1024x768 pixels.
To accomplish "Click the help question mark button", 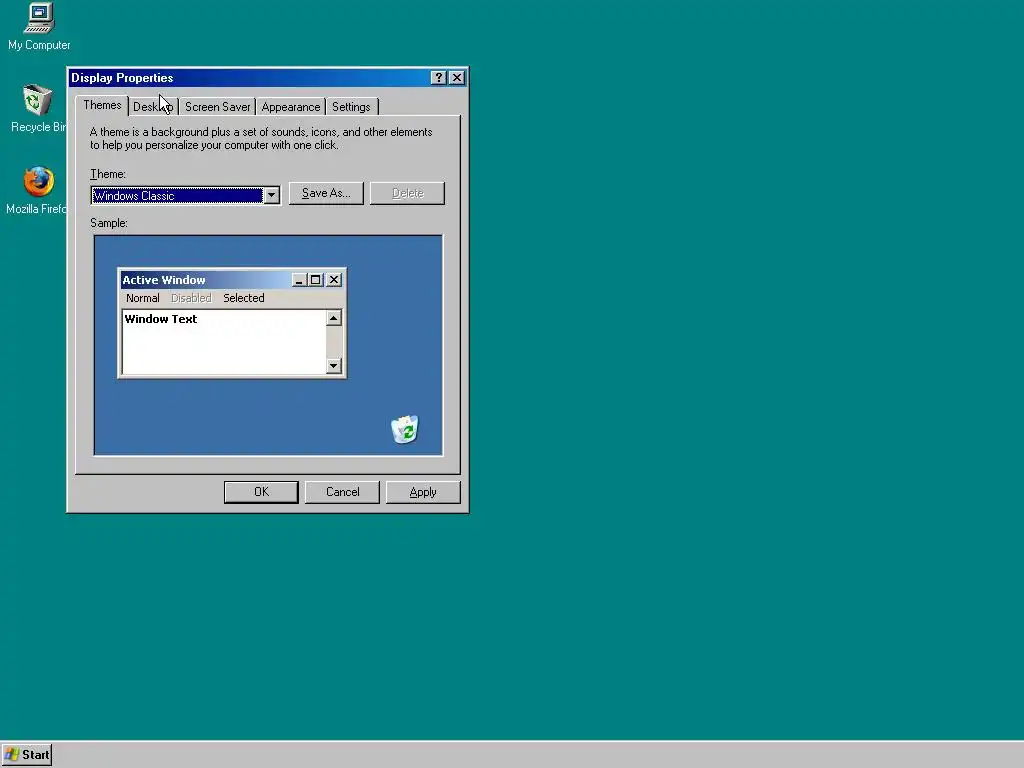I will click(439, 78).
